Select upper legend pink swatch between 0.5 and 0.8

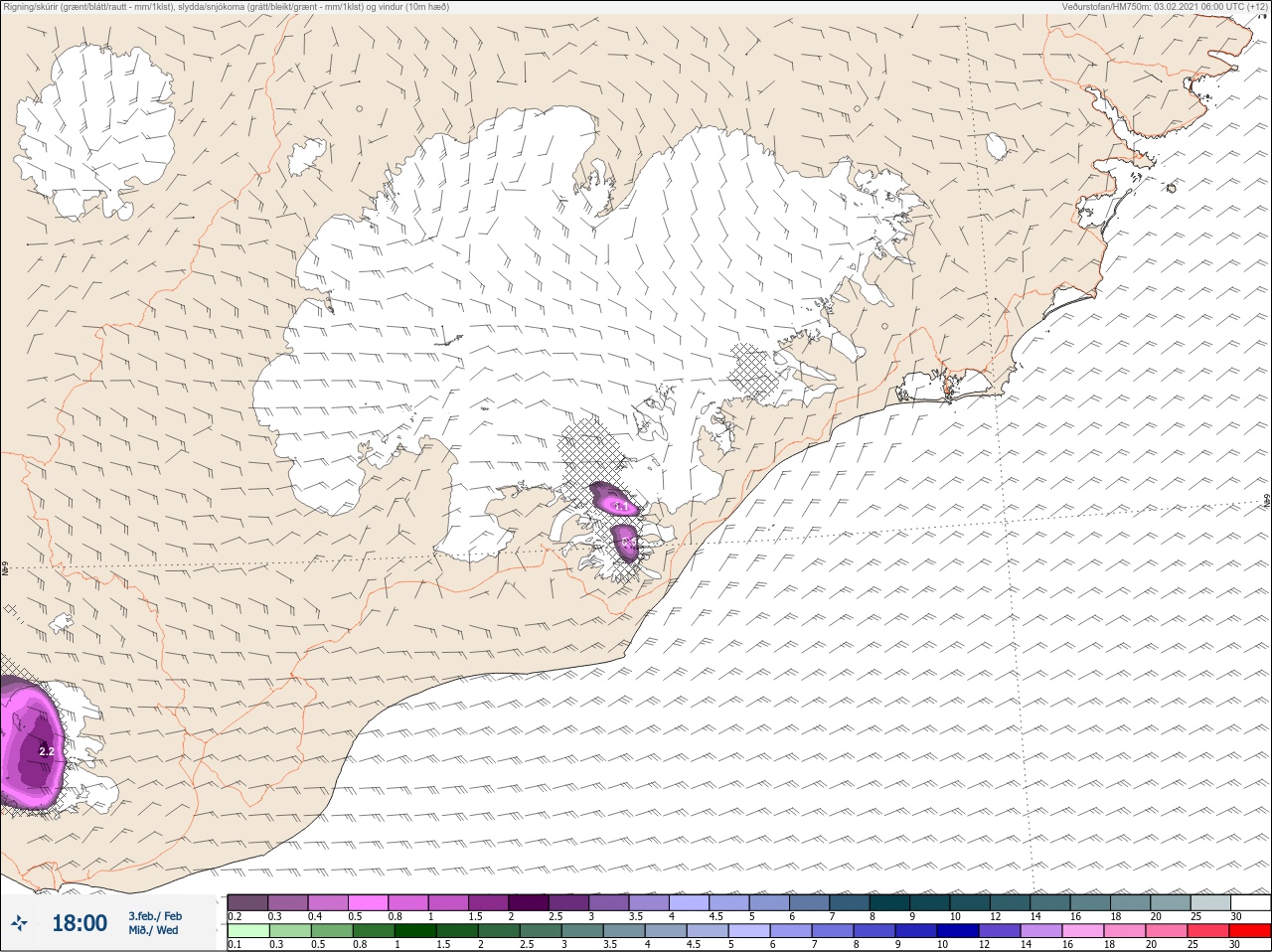pyautogui.click(x=368, y=902)
